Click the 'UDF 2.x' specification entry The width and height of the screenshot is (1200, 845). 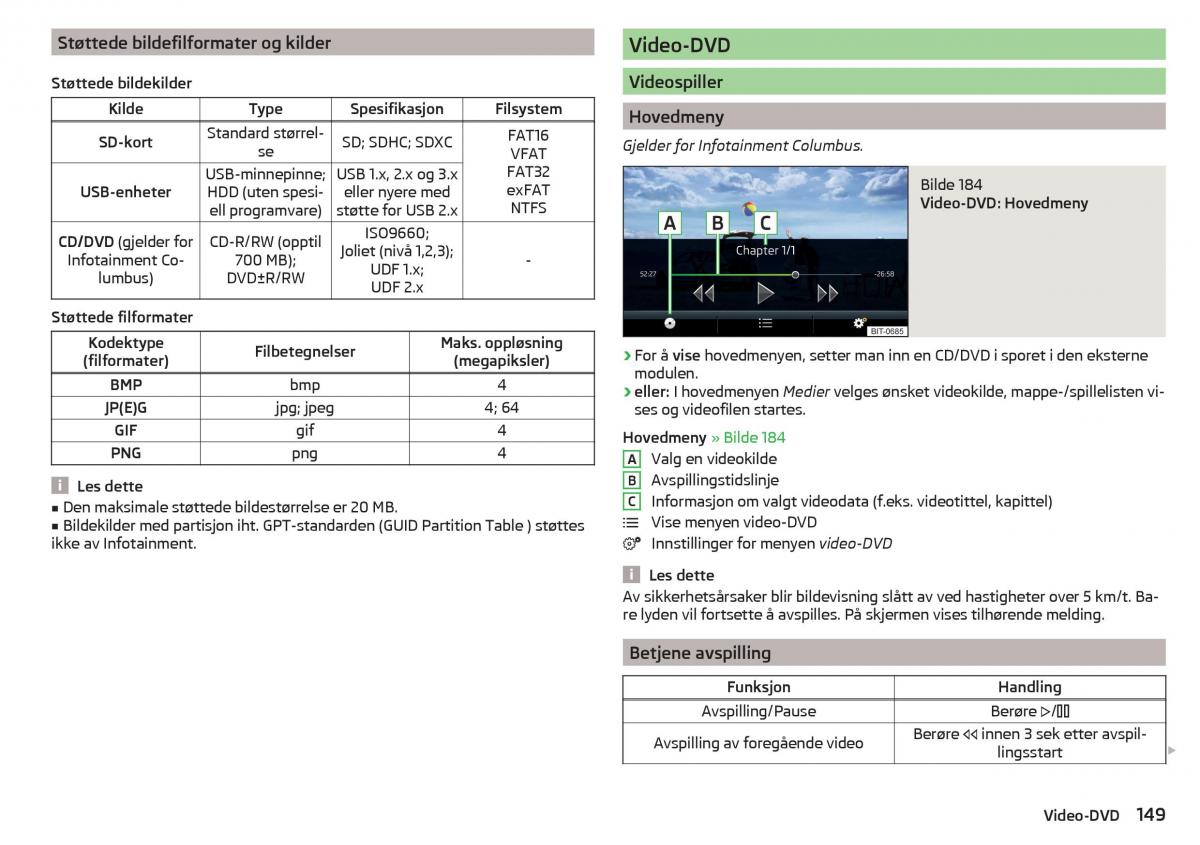397,287
